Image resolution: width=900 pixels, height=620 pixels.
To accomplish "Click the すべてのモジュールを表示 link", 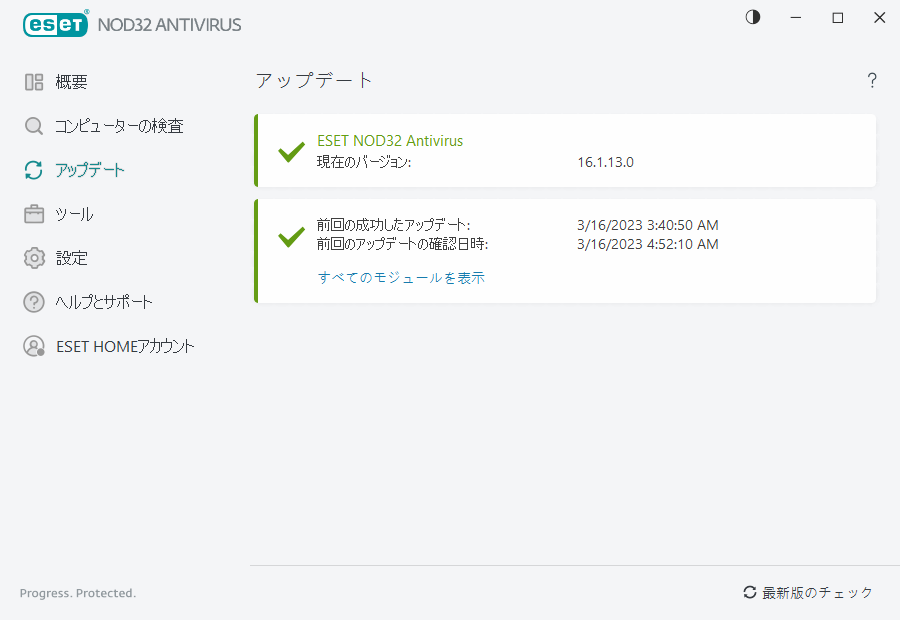I will click(401, 278).
